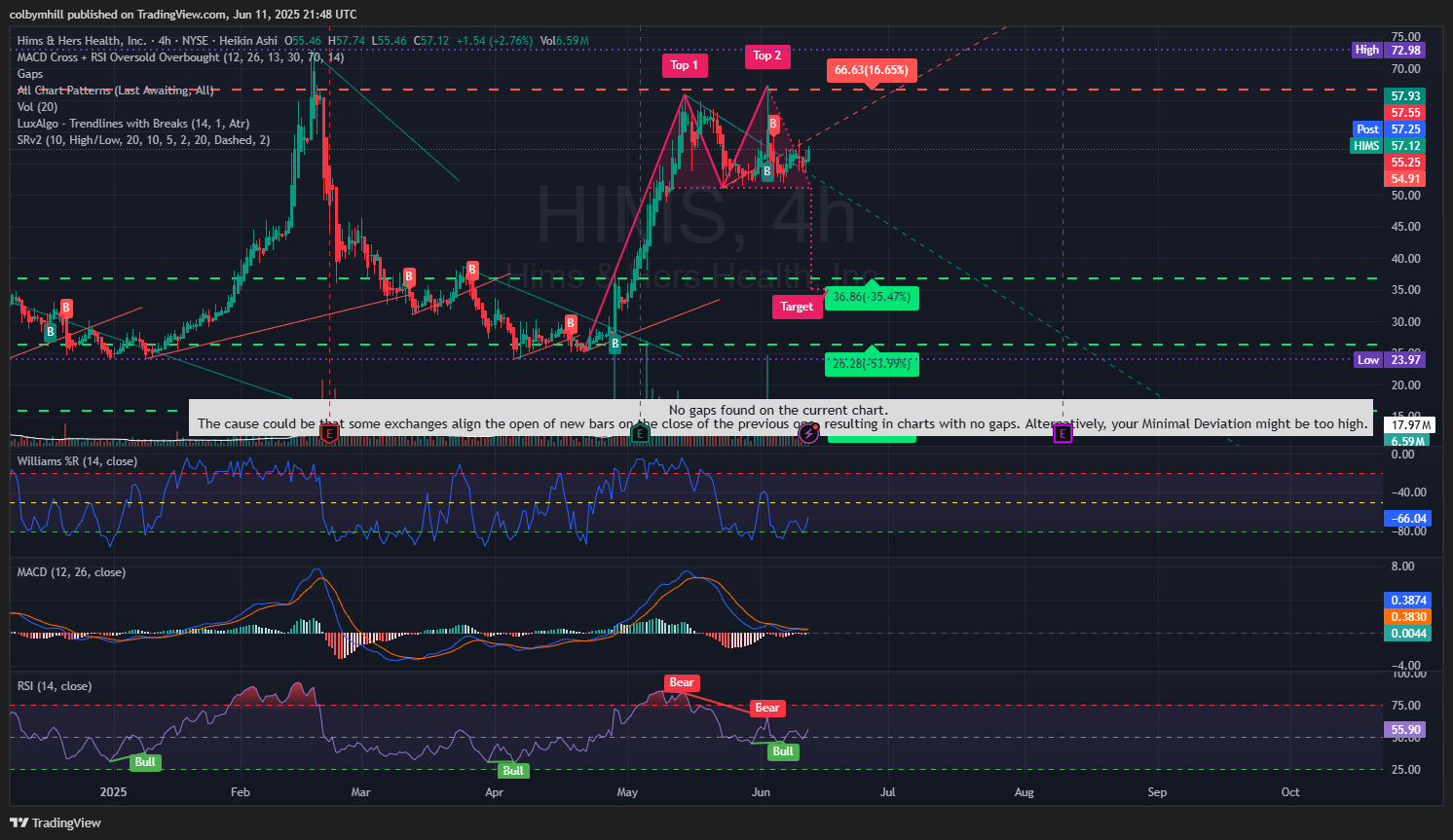Click the 57.93 green price tag
This screenshot has width=1453, height=840.
coord(1405,95)
